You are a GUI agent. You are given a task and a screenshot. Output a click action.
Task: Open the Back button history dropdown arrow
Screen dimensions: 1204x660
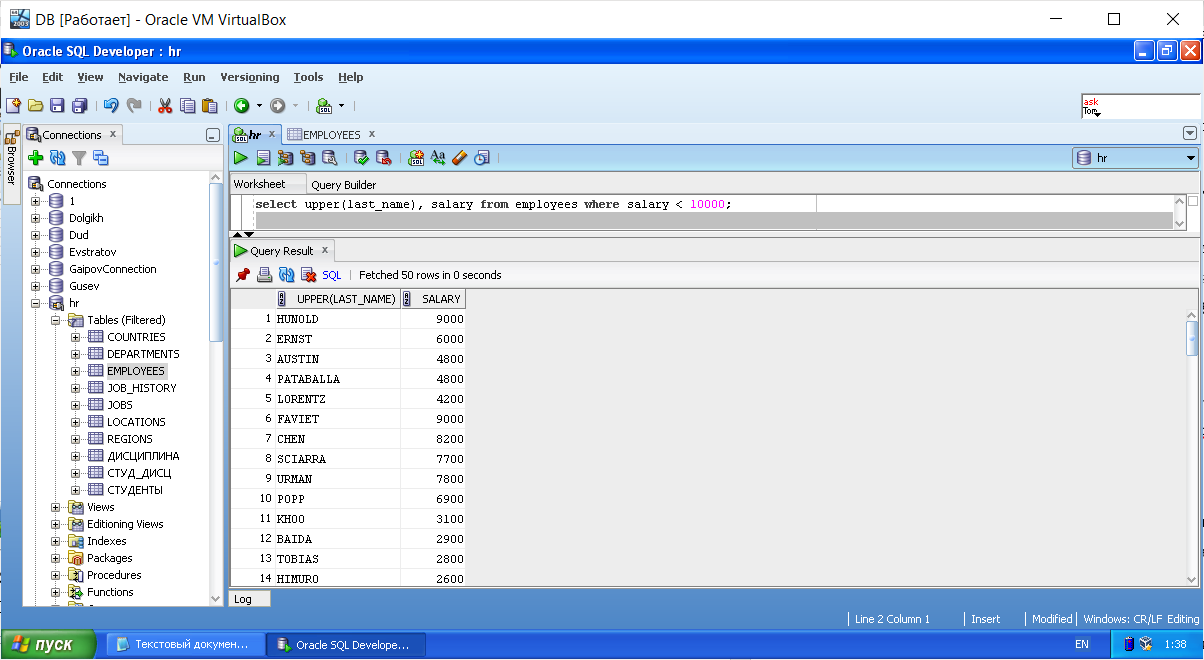pyautogui.click(x=259, y=105)
